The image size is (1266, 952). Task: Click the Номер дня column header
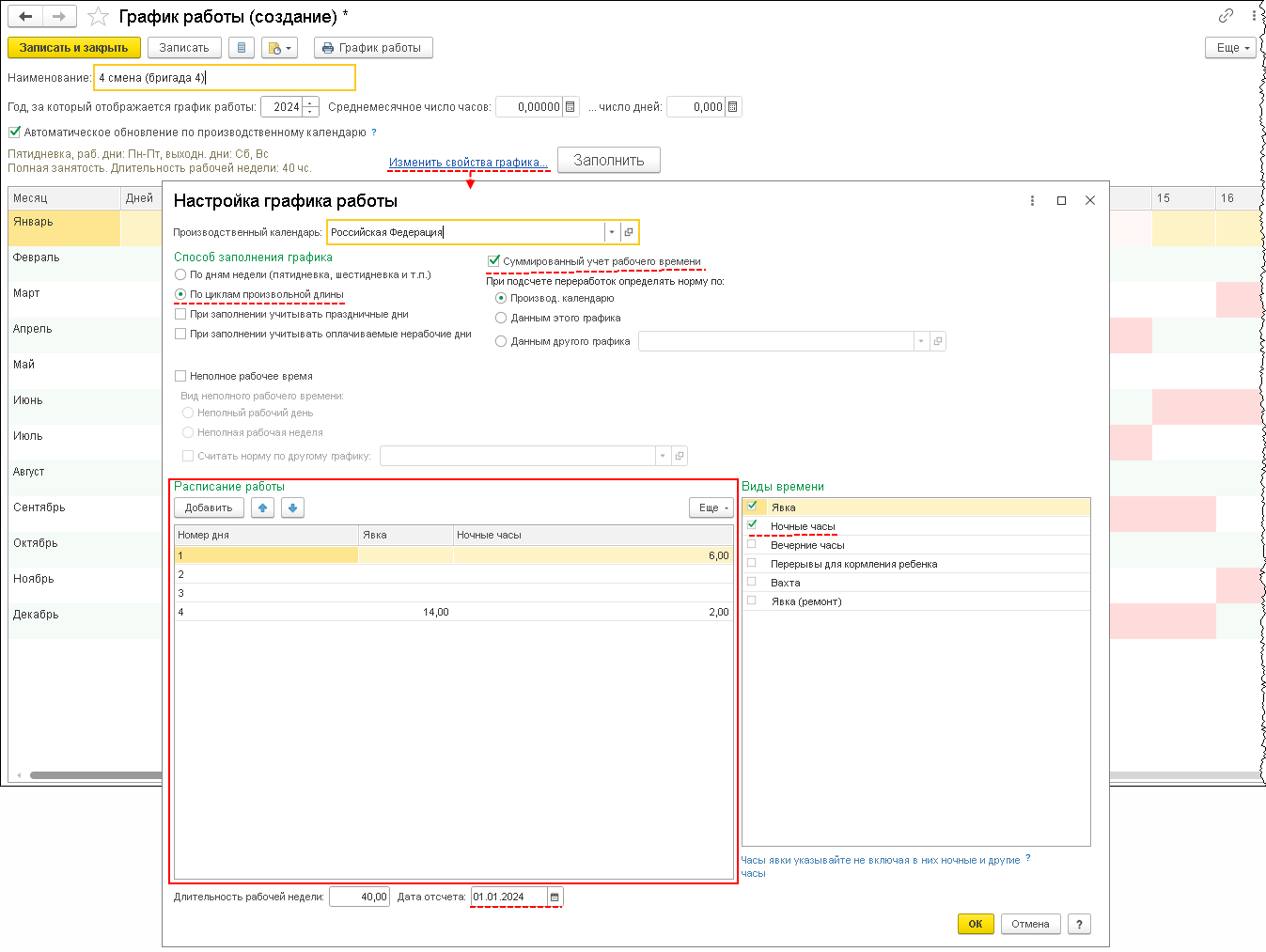click(x=267, y=535)
